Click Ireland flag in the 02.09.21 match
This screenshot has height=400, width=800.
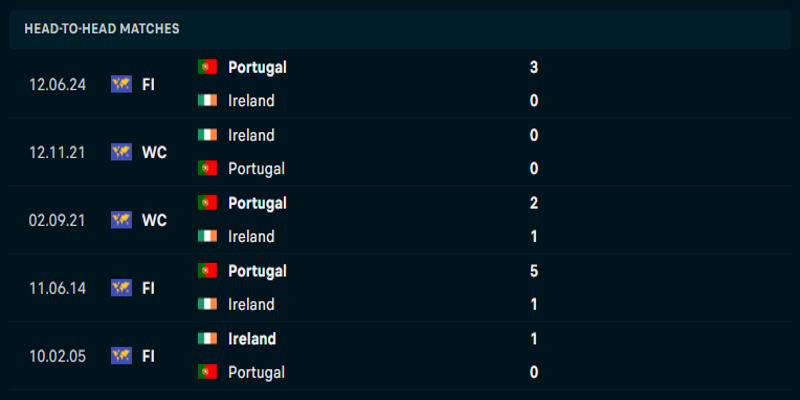pos(208,237)
